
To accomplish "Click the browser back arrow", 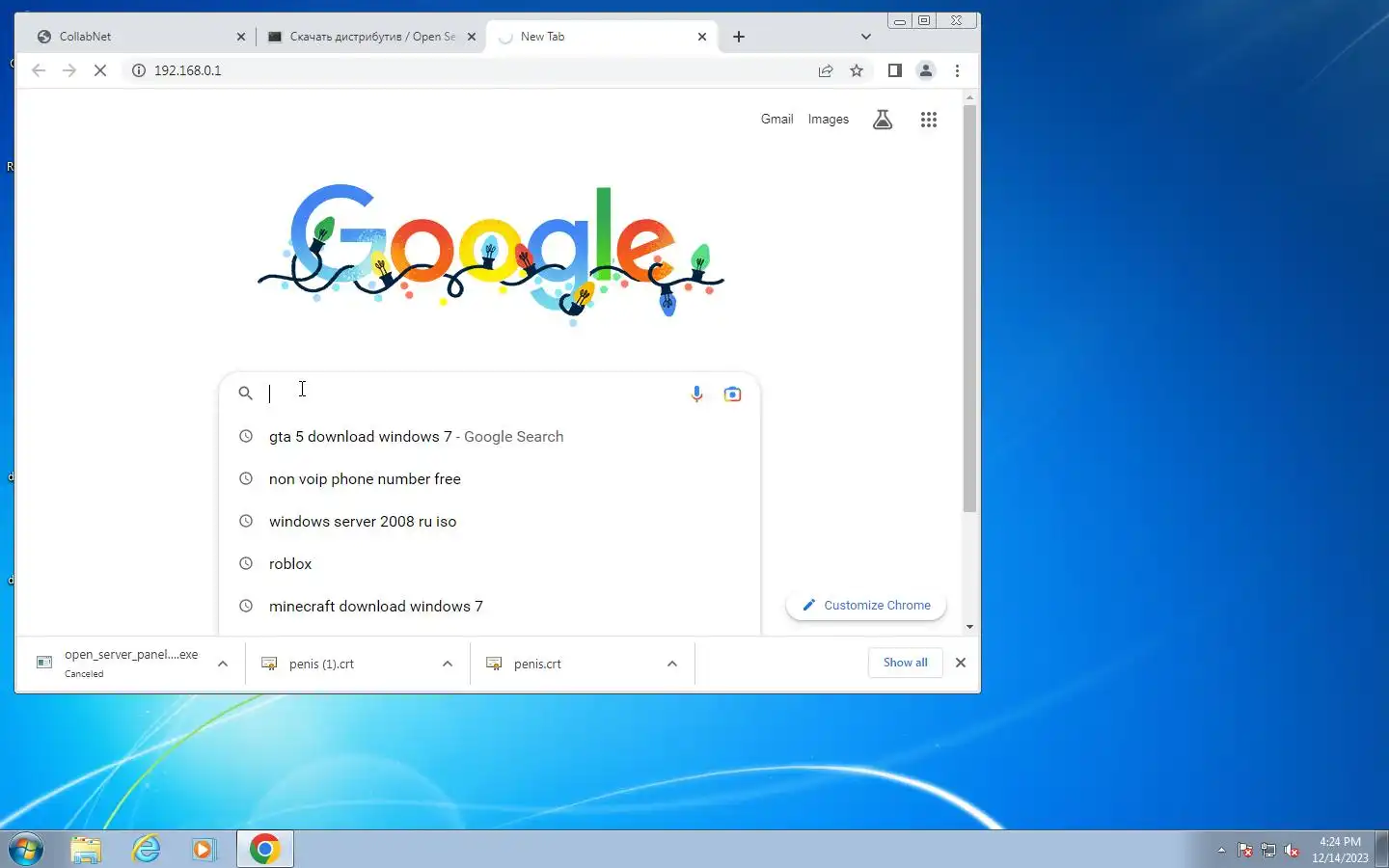I will [x=39, y=70].
